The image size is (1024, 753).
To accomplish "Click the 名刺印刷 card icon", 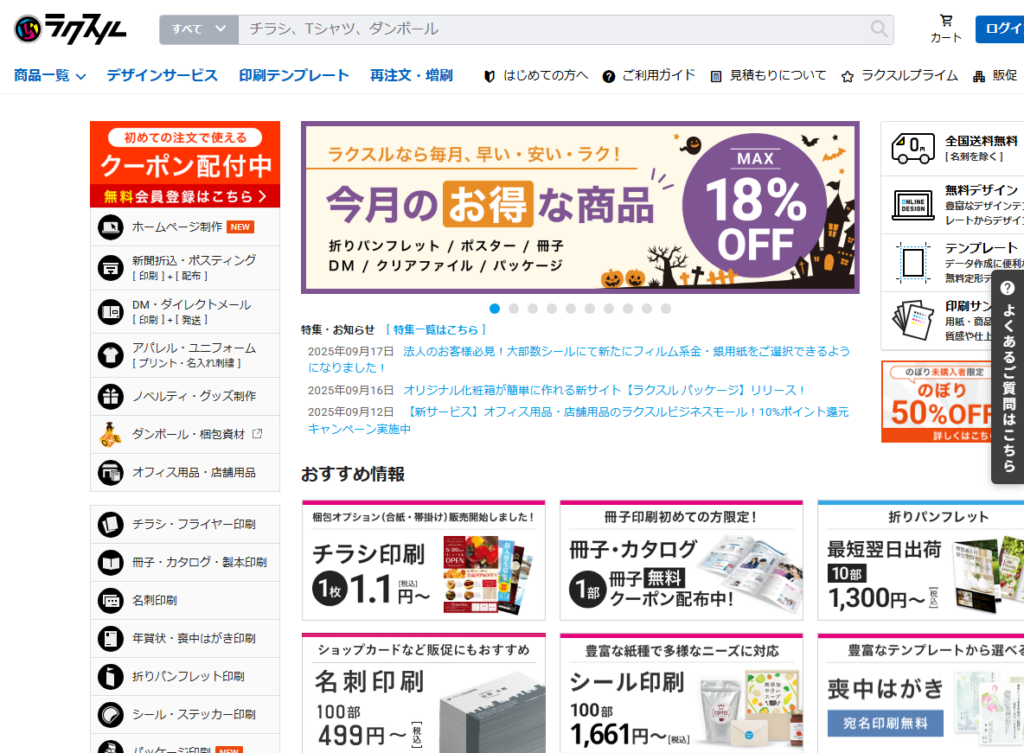I will click(x=110, y=600).
